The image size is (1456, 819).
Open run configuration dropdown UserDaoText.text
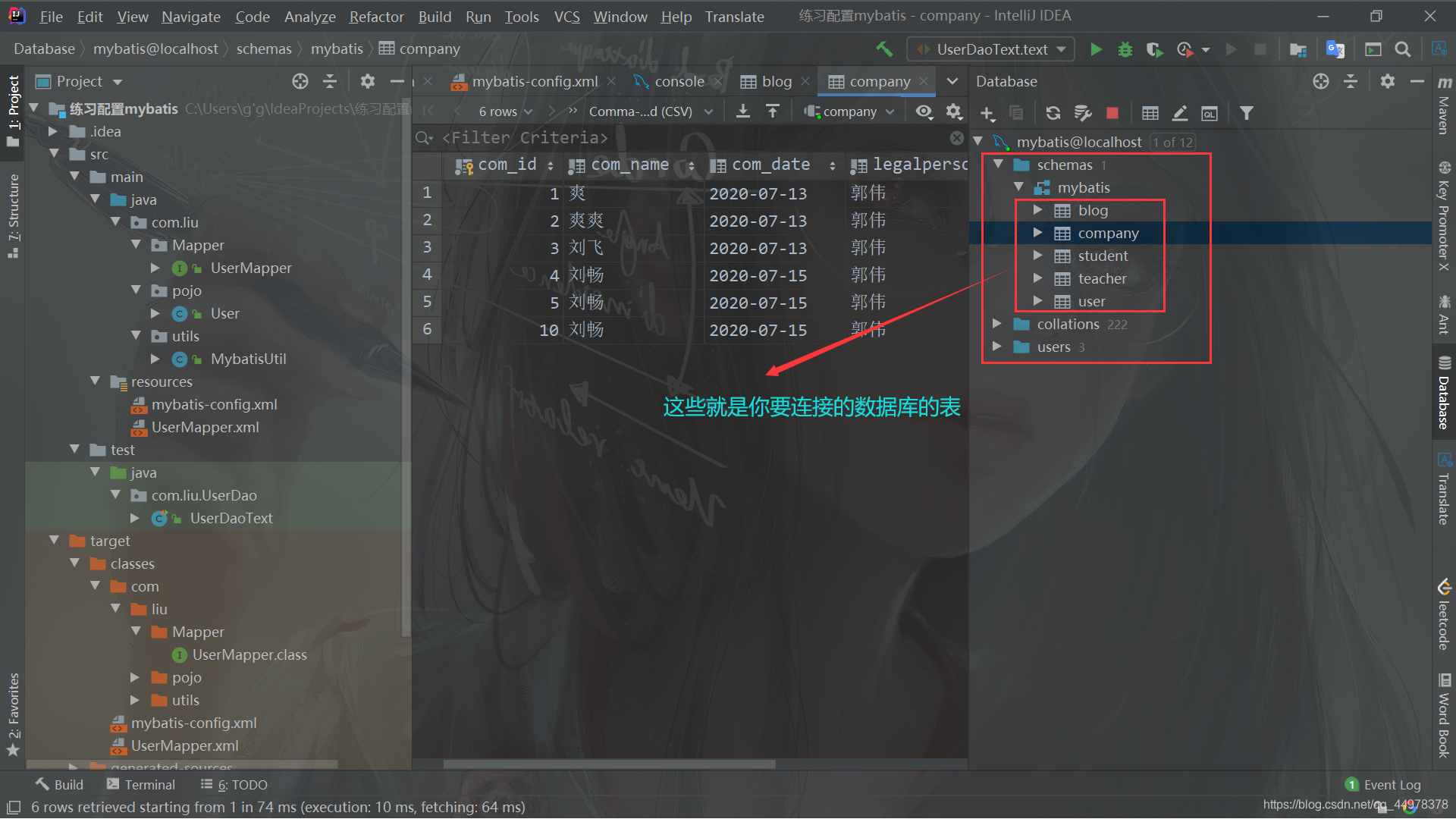pos(991,49)
